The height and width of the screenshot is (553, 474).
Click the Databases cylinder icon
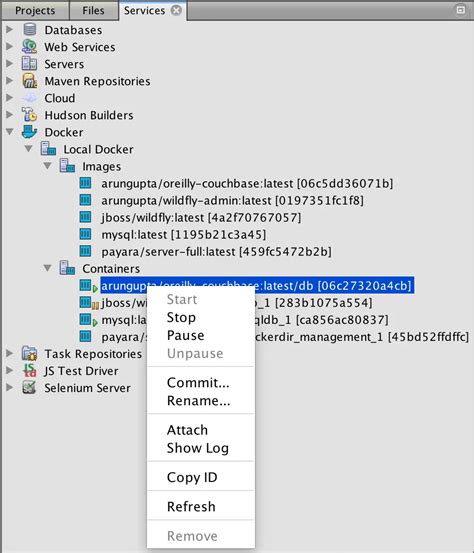(30, 29)
